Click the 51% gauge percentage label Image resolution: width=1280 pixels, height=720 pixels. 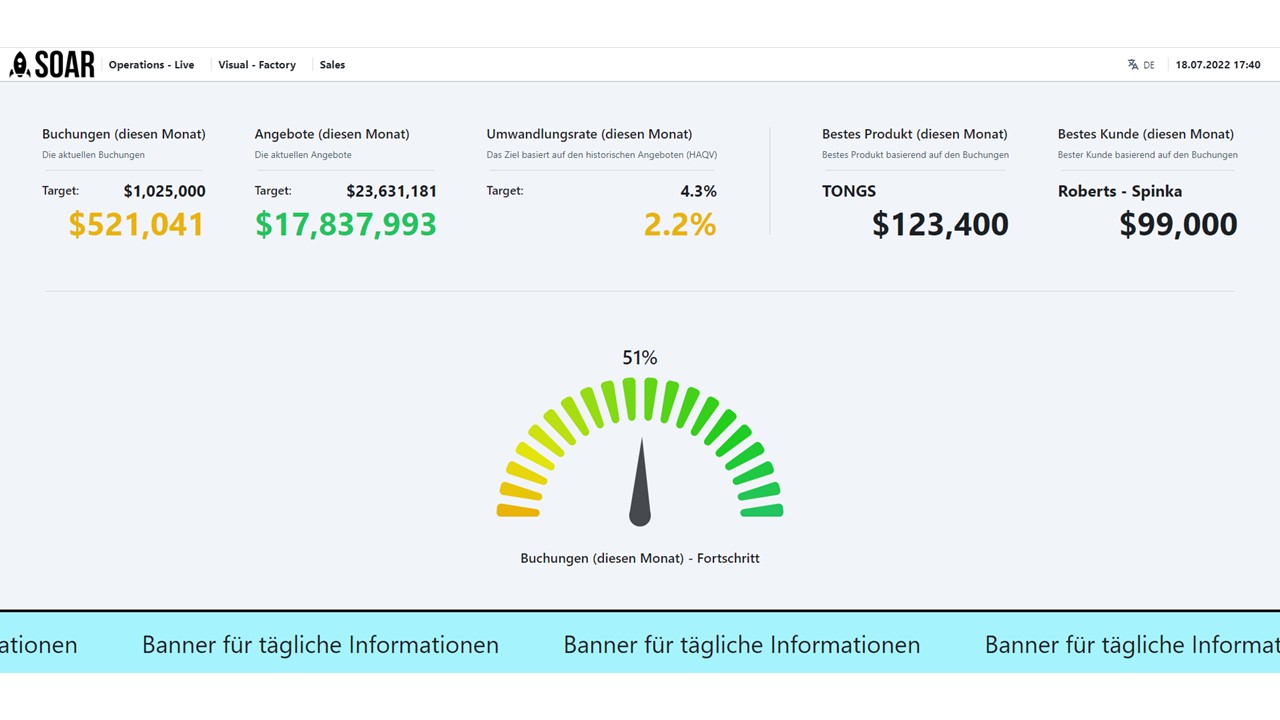coord(640,358)
